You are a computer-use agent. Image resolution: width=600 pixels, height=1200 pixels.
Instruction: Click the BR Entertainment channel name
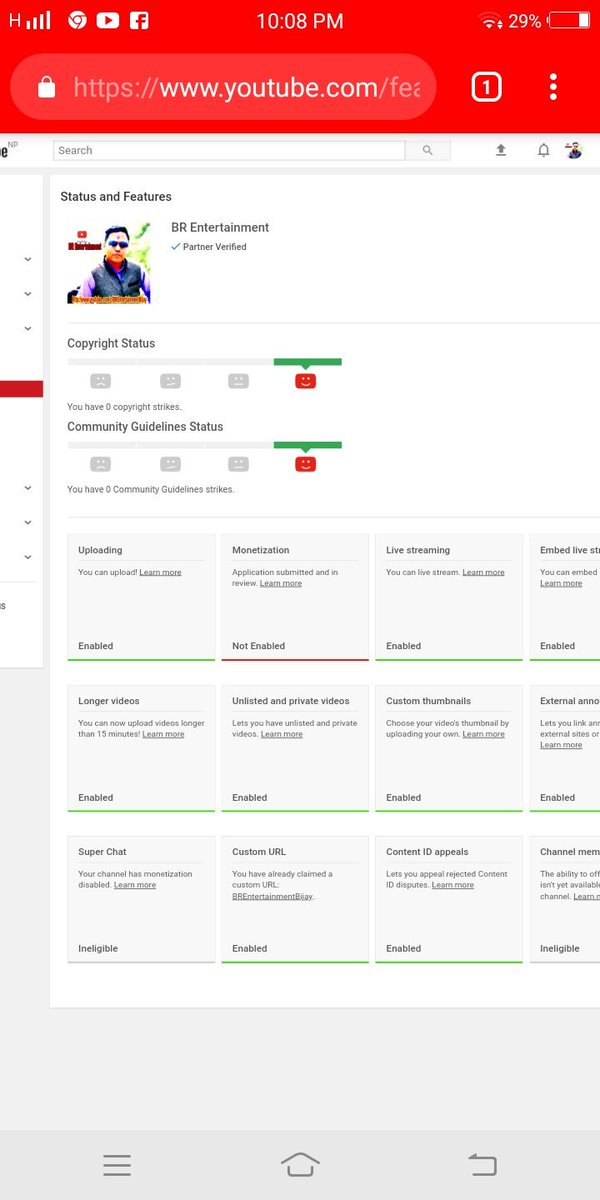pyautogui.click(x=220, y=228)
